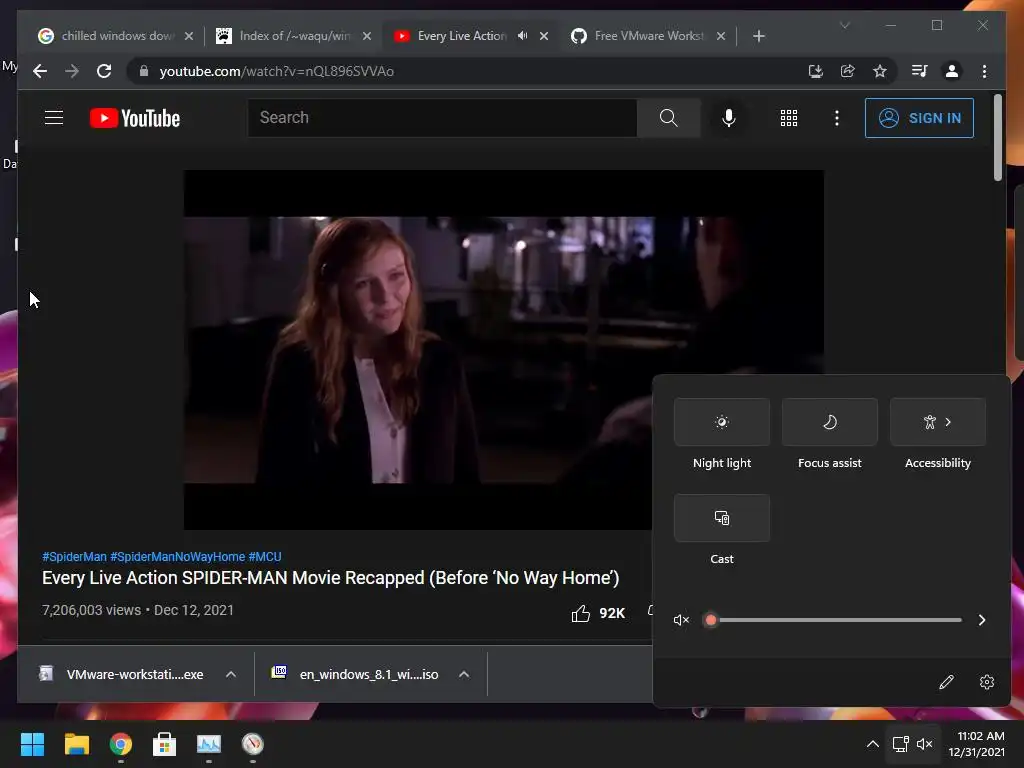Reload the current page
1024x768 pixels.
click(104, 71)
